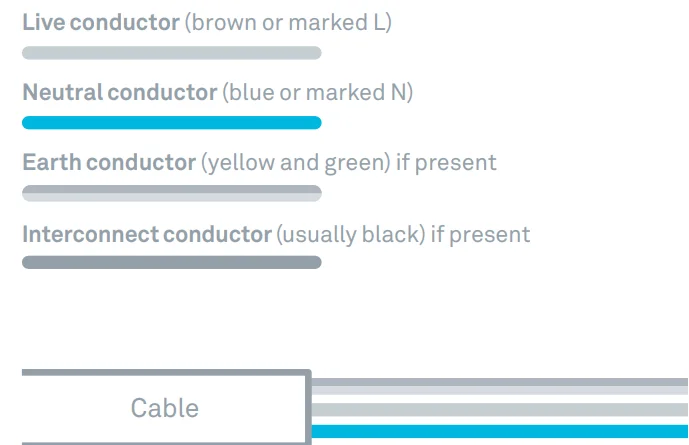Click the bold 'Live conductor' label
689x445 pixels.
click(x=100, y=22)
